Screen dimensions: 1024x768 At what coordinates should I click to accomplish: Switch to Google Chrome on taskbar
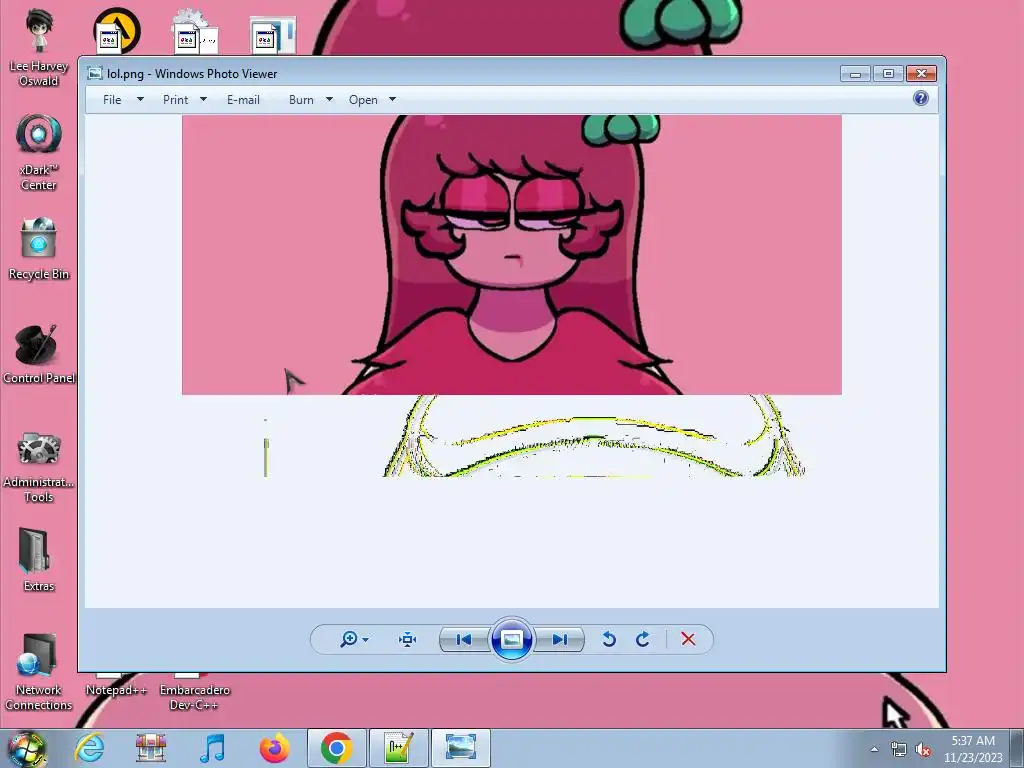click(x=336, y=748)
